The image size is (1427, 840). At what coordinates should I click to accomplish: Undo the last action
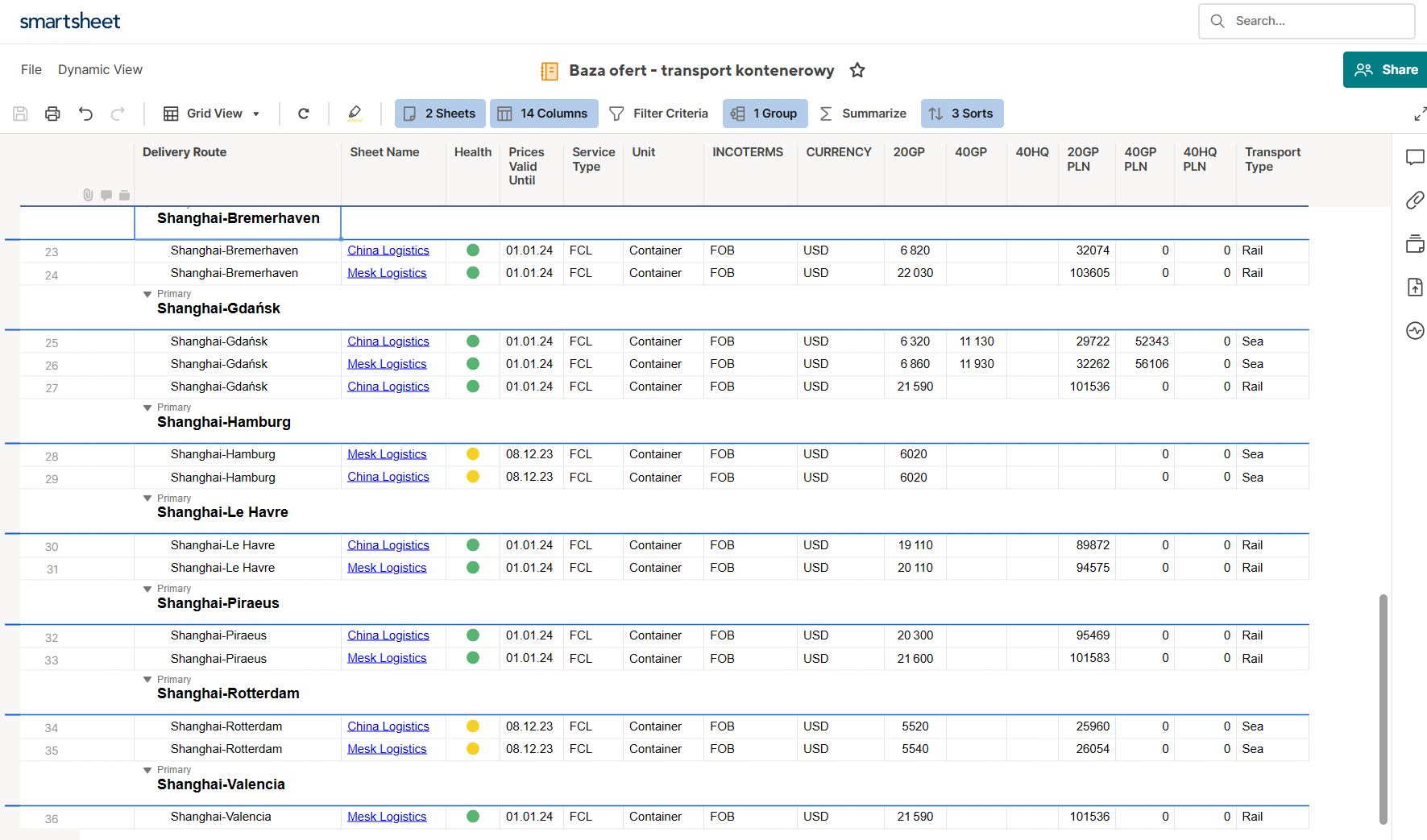pyautogui.click(x=85, y=114)
